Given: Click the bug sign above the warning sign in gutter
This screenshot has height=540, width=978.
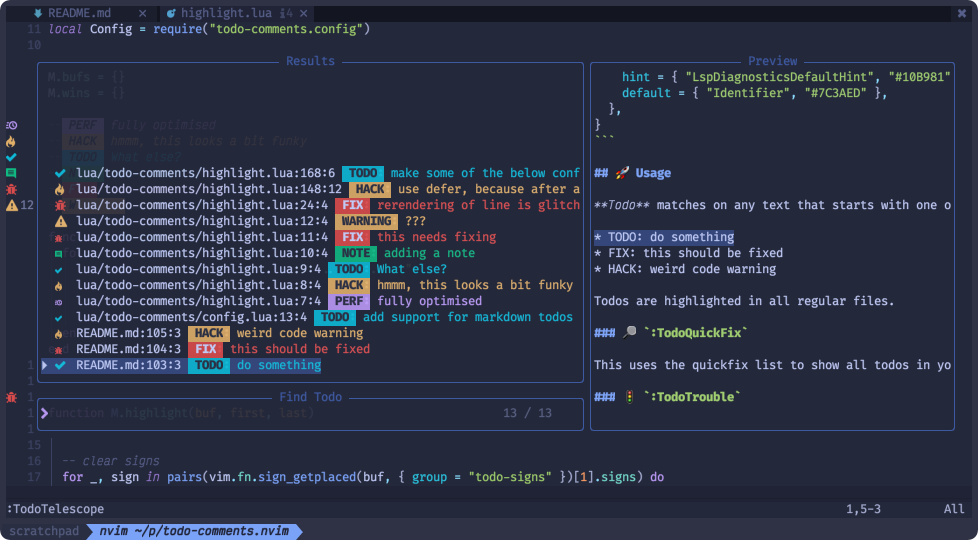Looking at the screenshot, I should click(x=11, y=189).
